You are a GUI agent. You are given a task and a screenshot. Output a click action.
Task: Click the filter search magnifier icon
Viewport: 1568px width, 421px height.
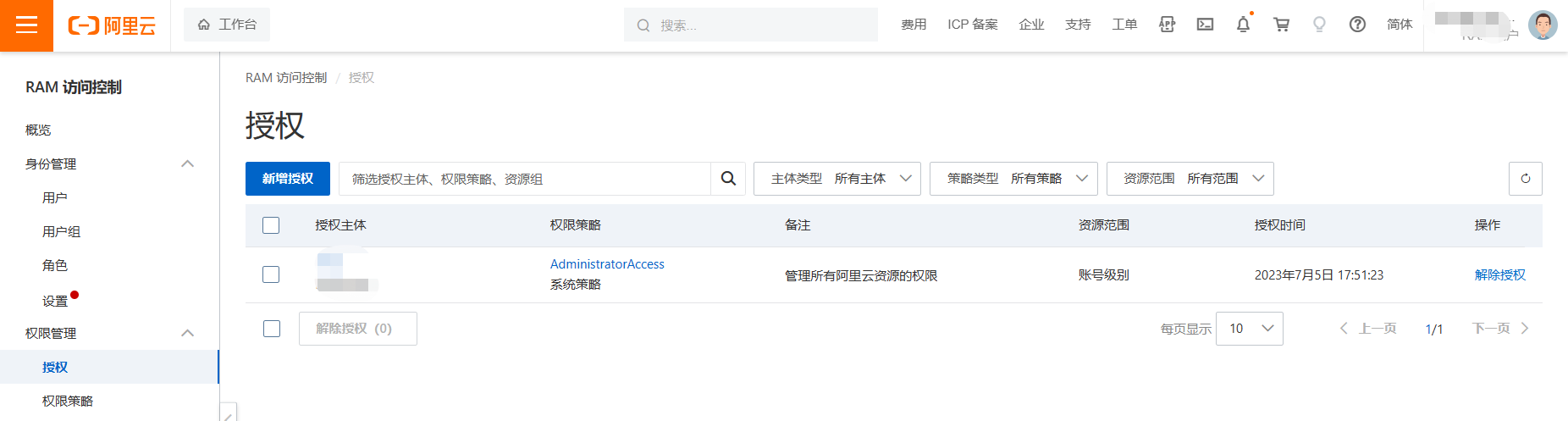(728, 179)
